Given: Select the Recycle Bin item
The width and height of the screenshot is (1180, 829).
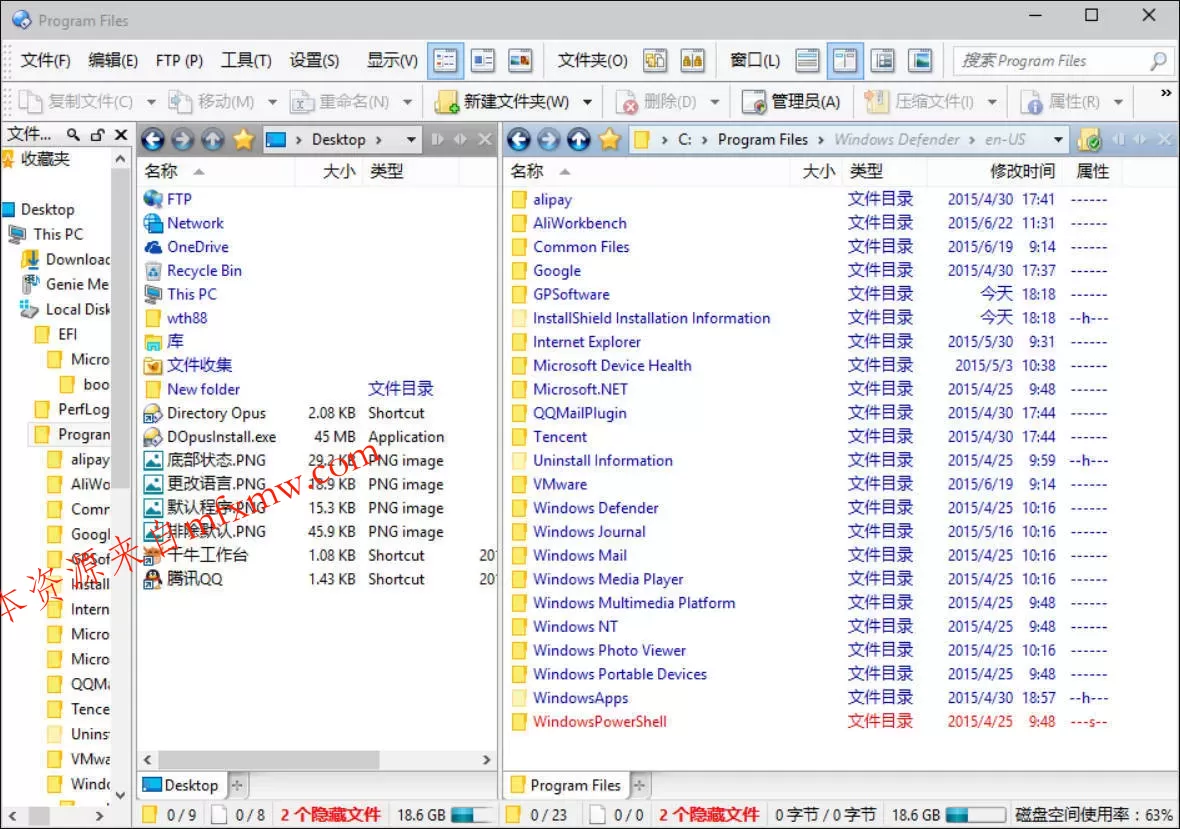Looking at the screenshot, I should point(204,271).
